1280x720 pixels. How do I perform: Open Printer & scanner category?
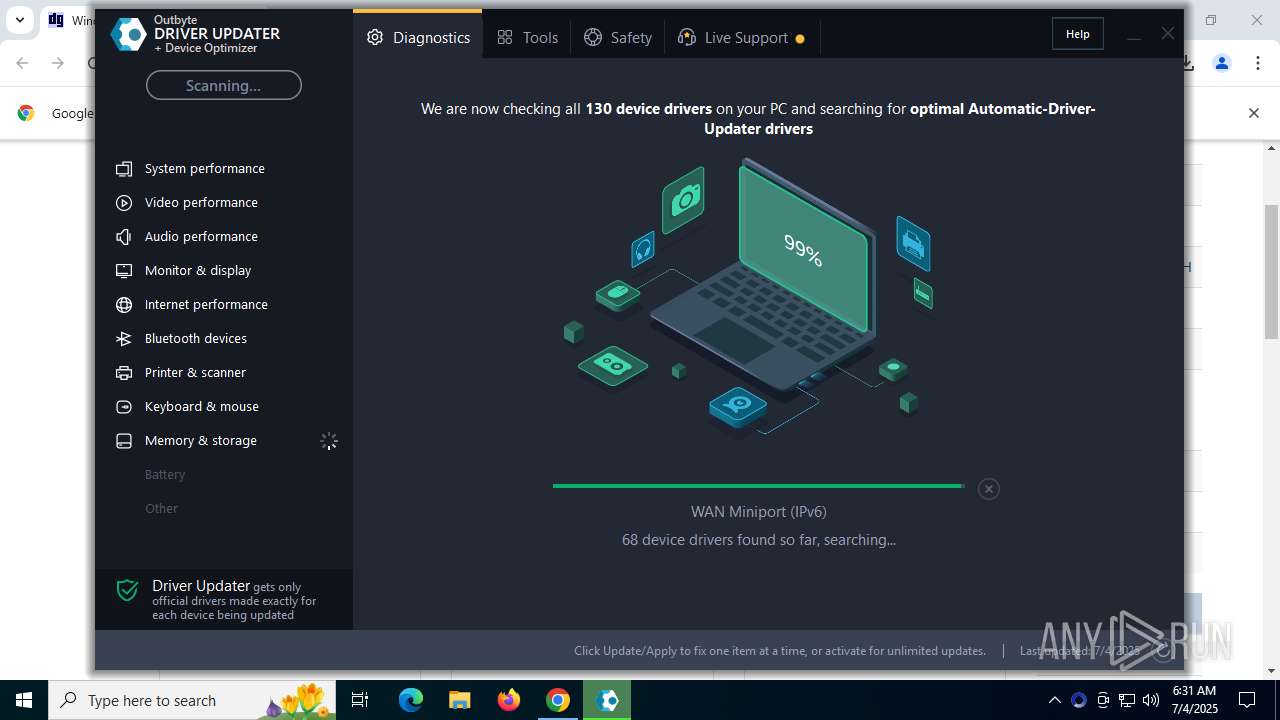tap(195, 373)
